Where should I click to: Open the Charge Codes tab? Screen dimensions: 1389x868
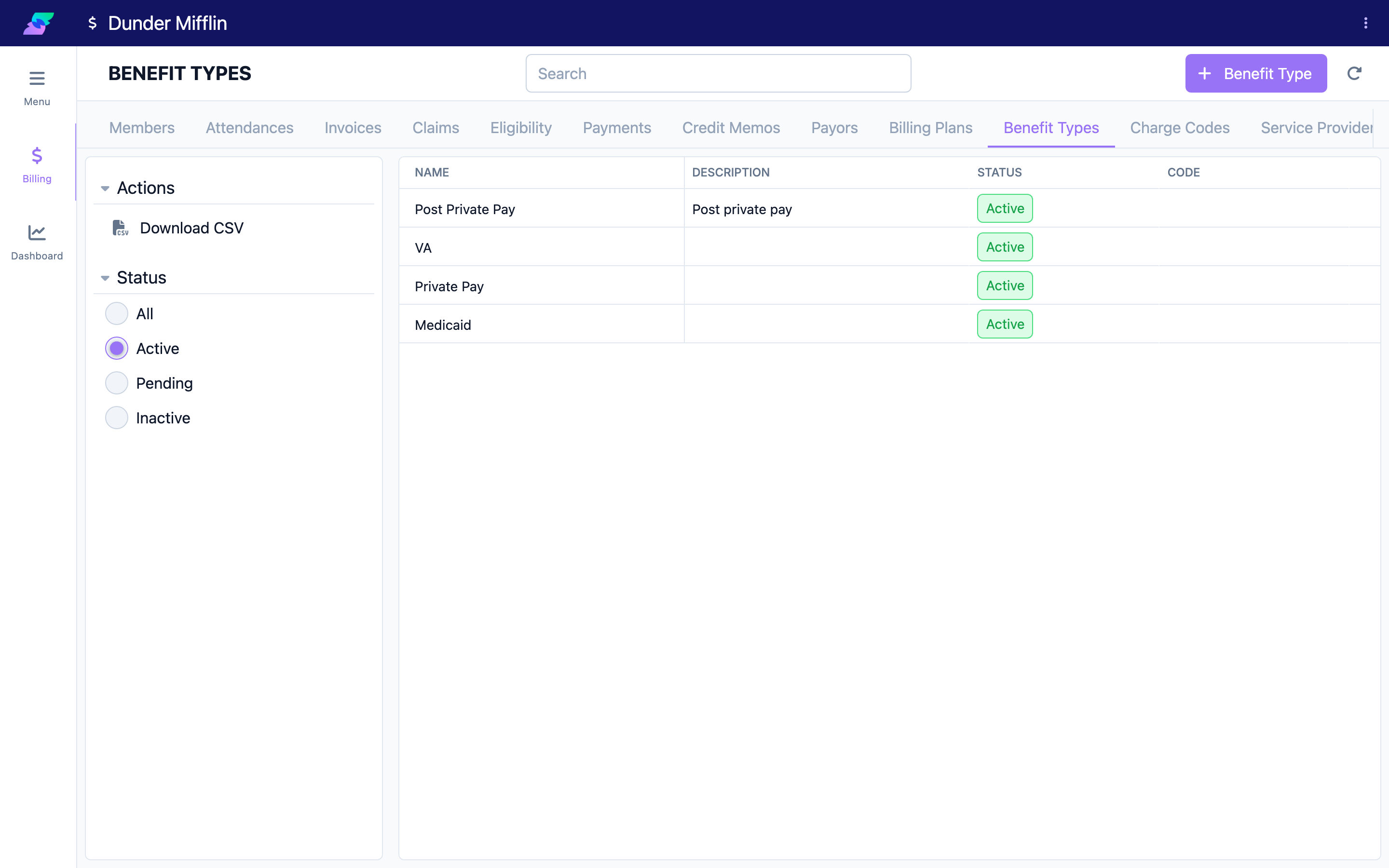1180,127
